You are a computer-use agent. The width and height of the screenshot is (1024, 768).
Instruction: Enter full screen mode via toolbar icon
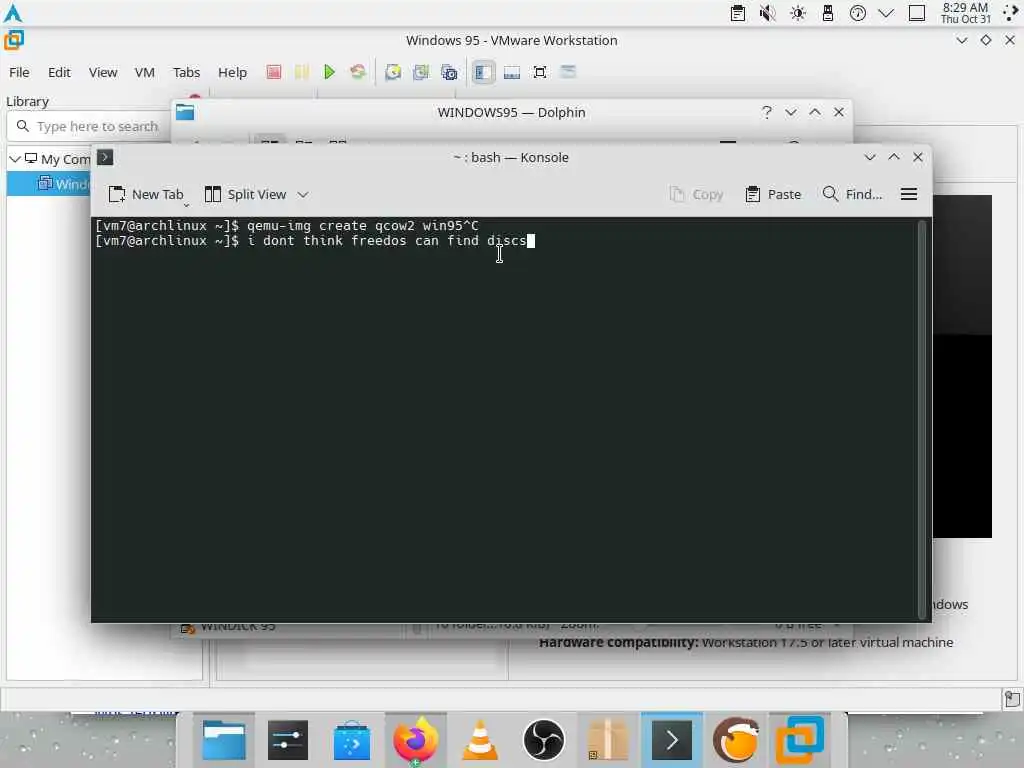point(540,72)
